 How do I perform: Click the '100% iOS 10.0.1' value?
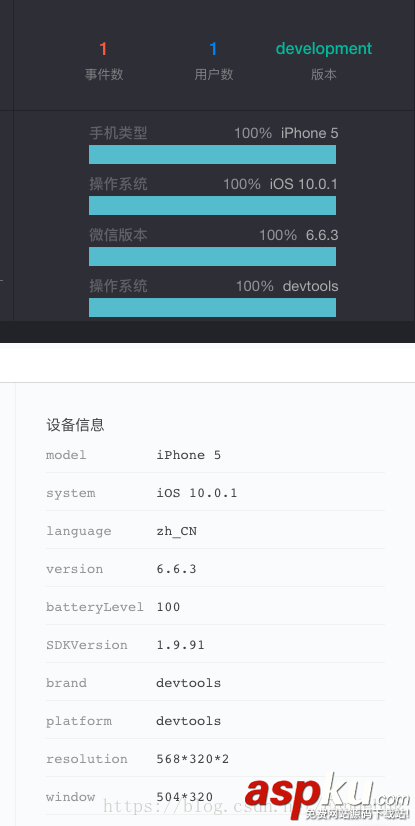pyautogui.click(x=280, y=184)
